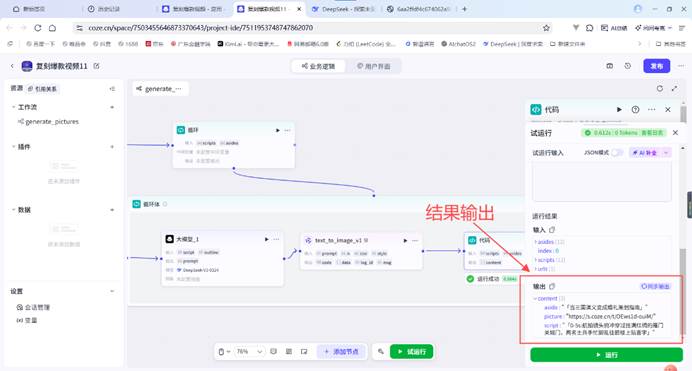Open the 代码 panel more options
692x371 pixels.
coord(651,109)
